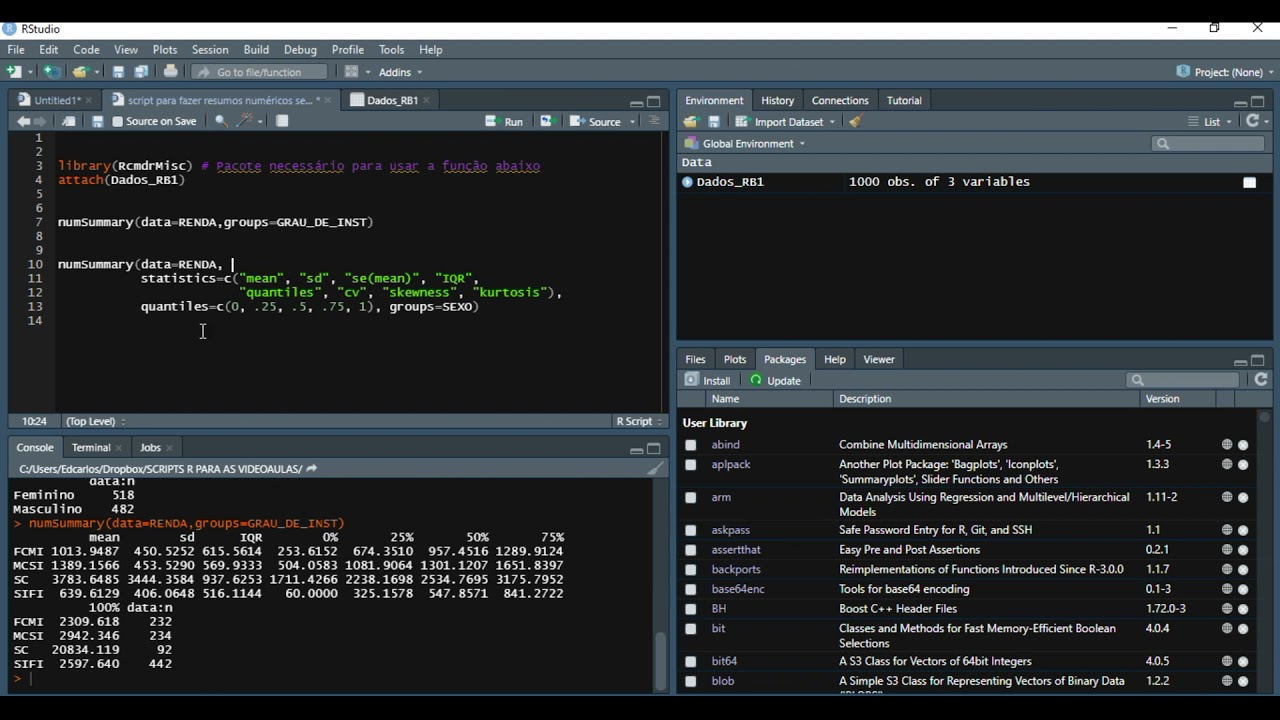1280x720 pixels.
Task: Print the current file
Action: 171,72
